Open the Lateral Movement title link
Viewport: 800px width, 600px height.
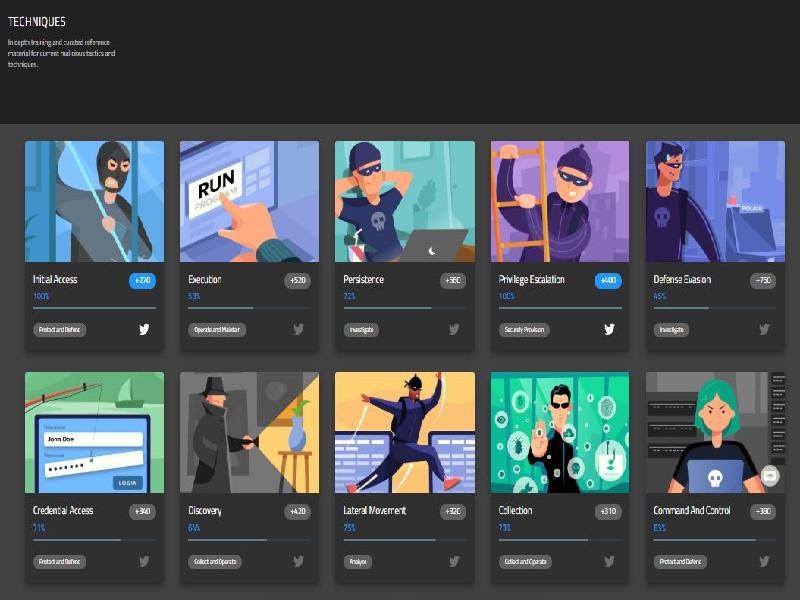click(x=374, y=510)
